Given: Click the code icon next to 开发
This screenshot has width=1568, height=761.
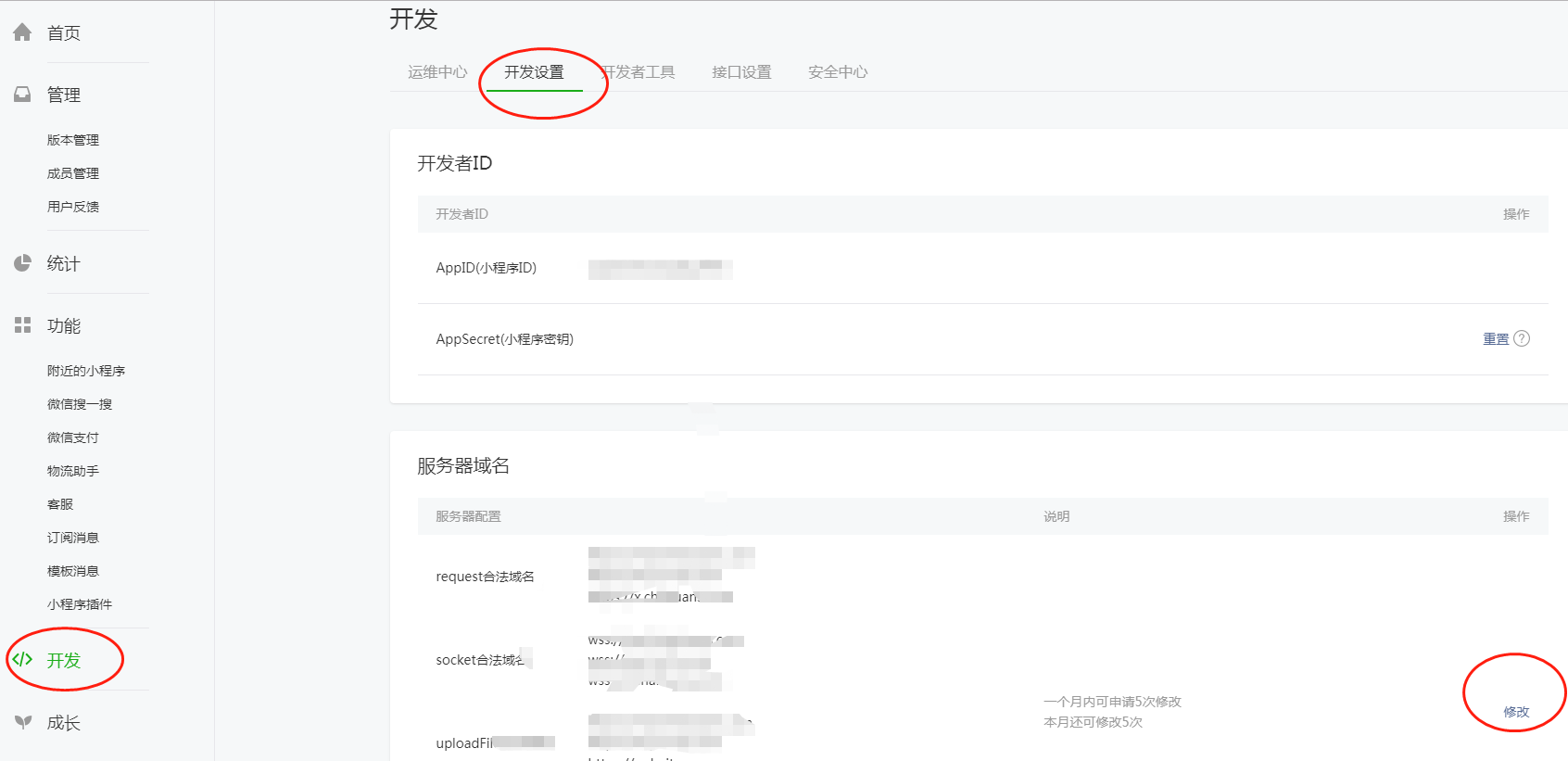Looking at the screenshot, I should point(22,660).
